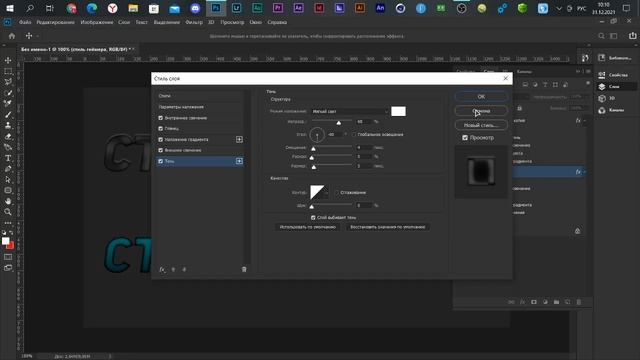640x360 pixels.
Task: Click the opacity percent value field
Action: (x=364, y=122)
